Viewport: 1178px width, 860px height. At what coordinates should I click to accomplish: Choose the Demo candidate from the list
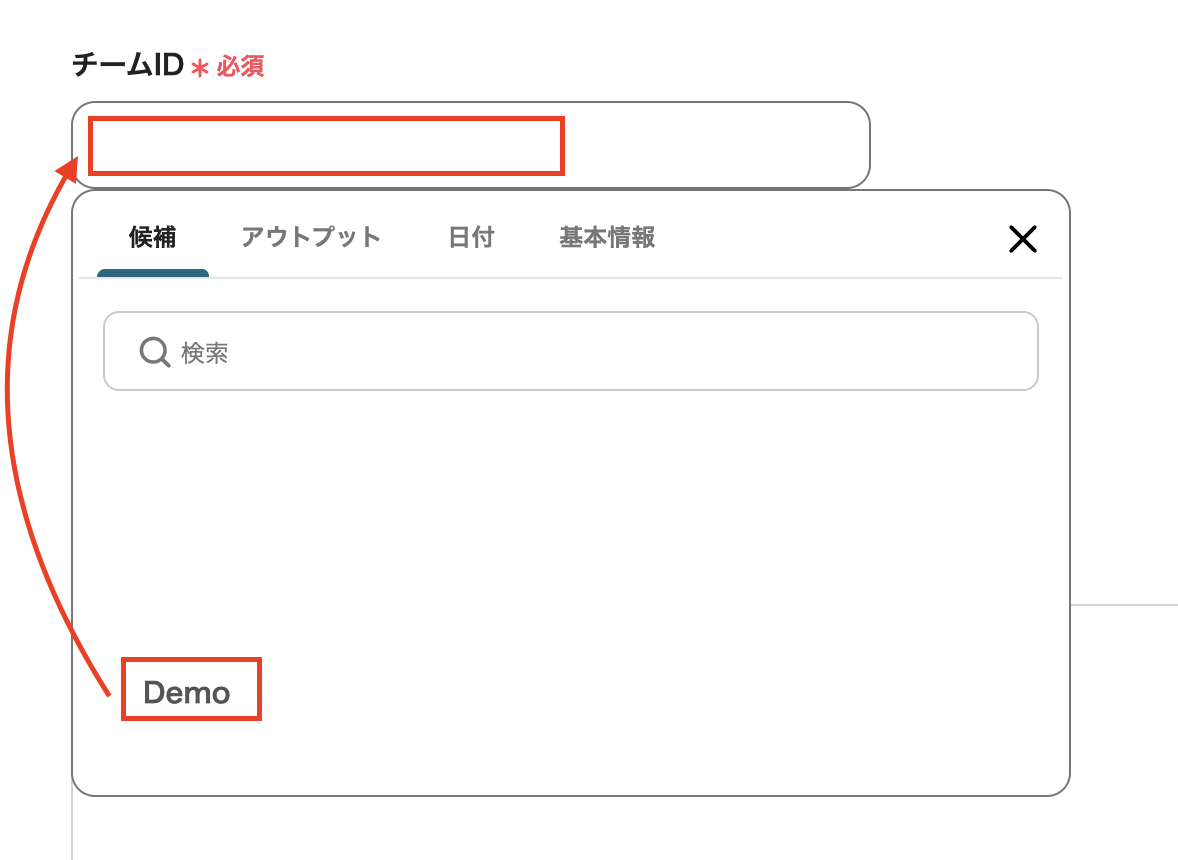click(x=187, y=692)
